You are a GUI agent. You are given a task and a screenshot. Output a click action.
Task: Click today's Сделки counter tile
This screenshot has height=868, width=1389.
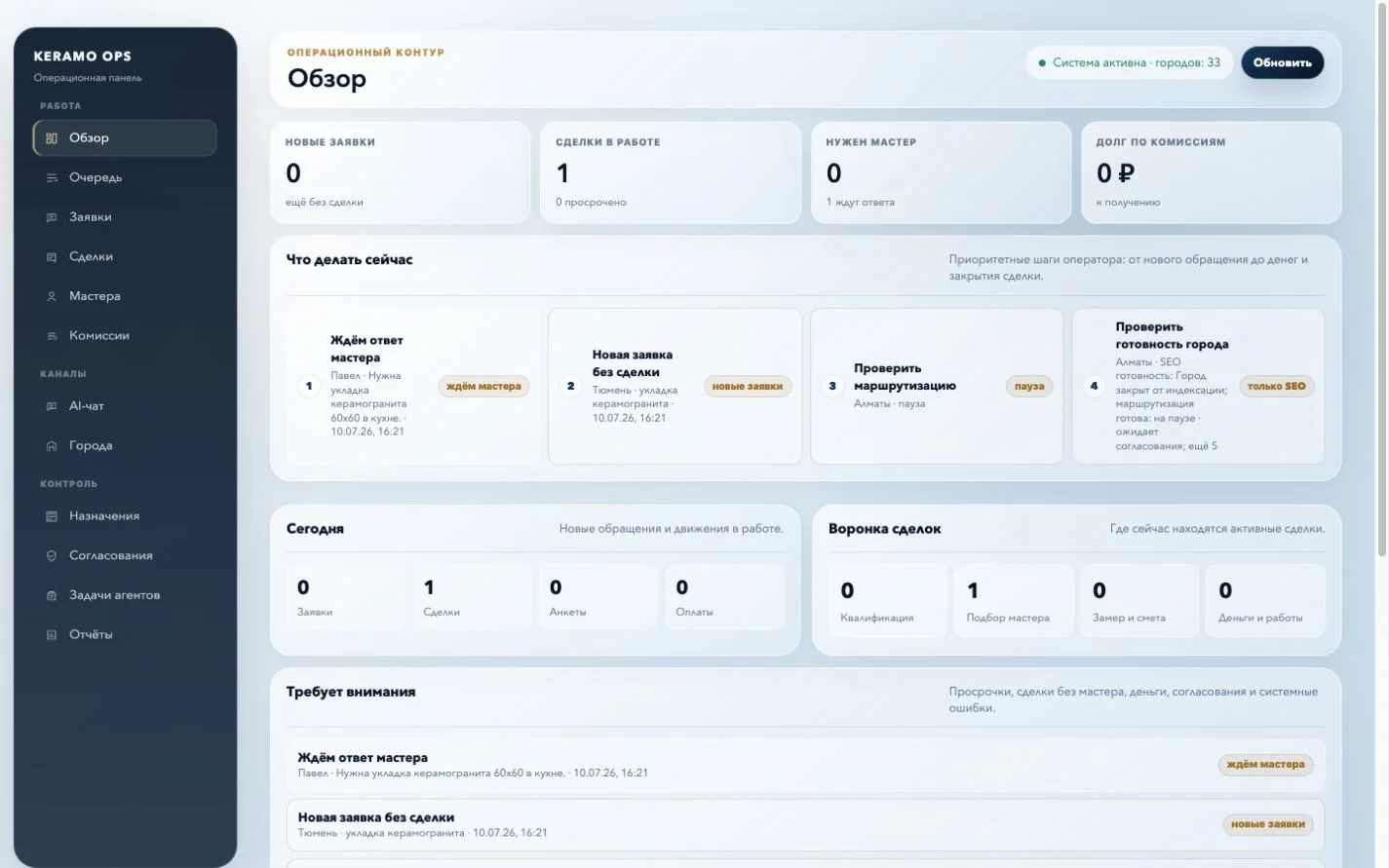(472, 597)
